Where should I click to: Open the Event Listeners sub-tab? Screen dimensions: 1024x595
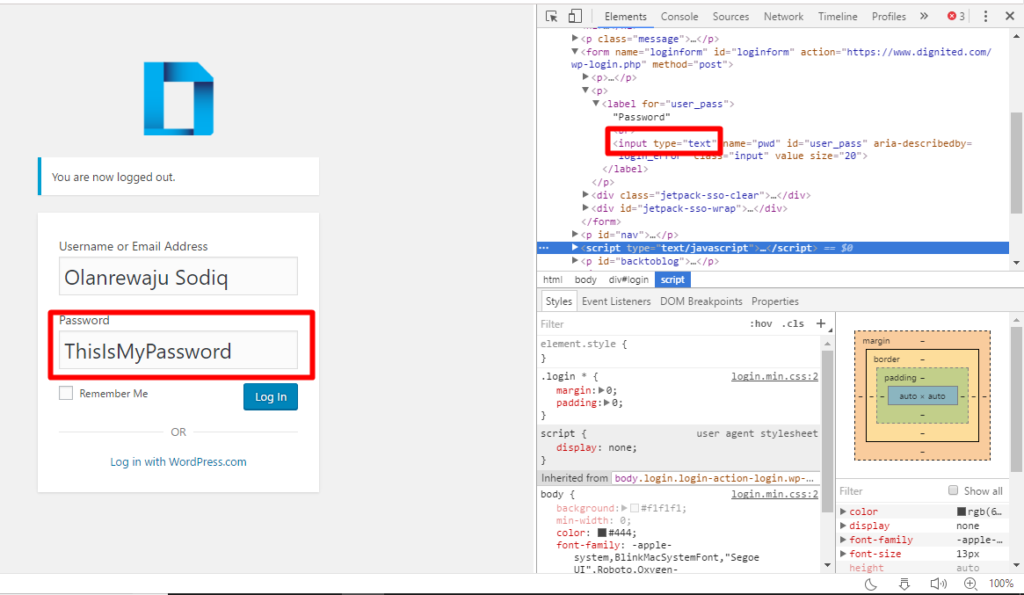[616, 301]
